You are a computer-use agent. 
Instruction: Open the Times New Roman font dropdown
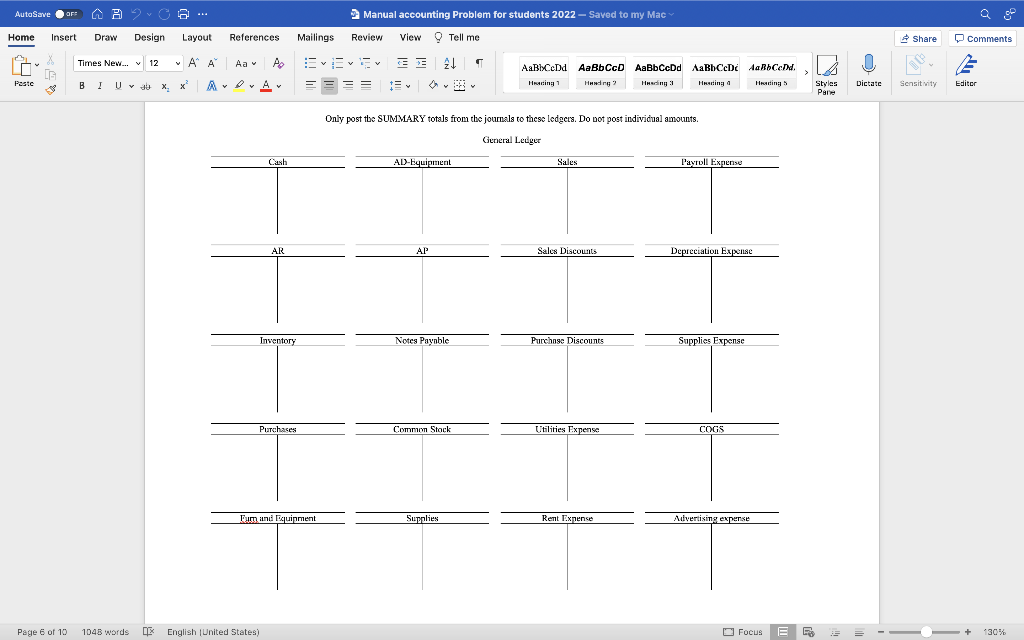coord(139,63)
